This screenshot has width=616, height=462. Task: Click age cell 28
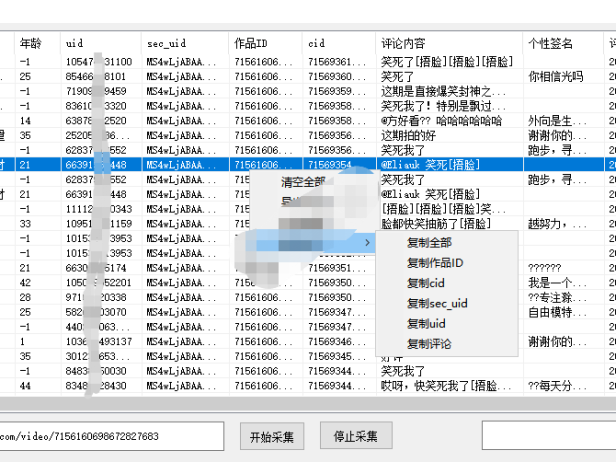25,297
